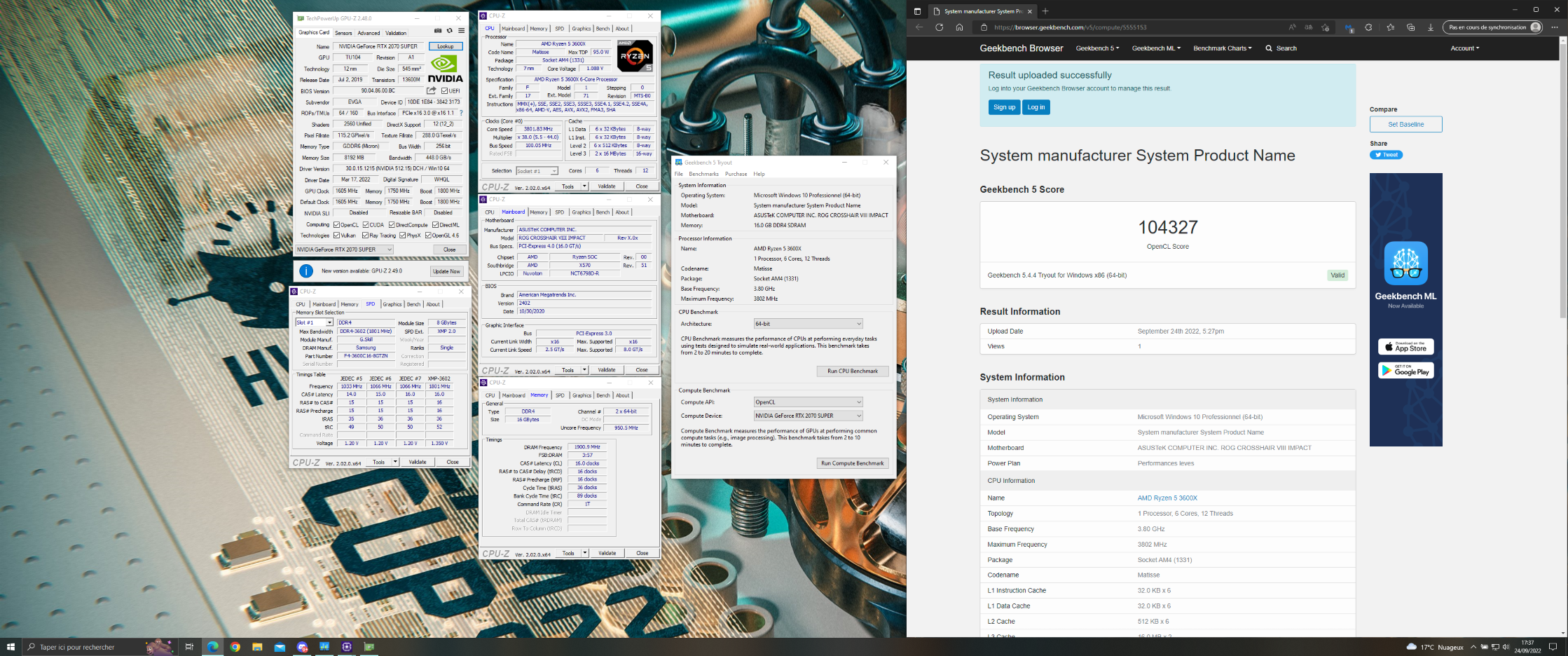Click the Edge browser back arrow
This screenshot has width=1568, height=656.
tap(919, 27)
